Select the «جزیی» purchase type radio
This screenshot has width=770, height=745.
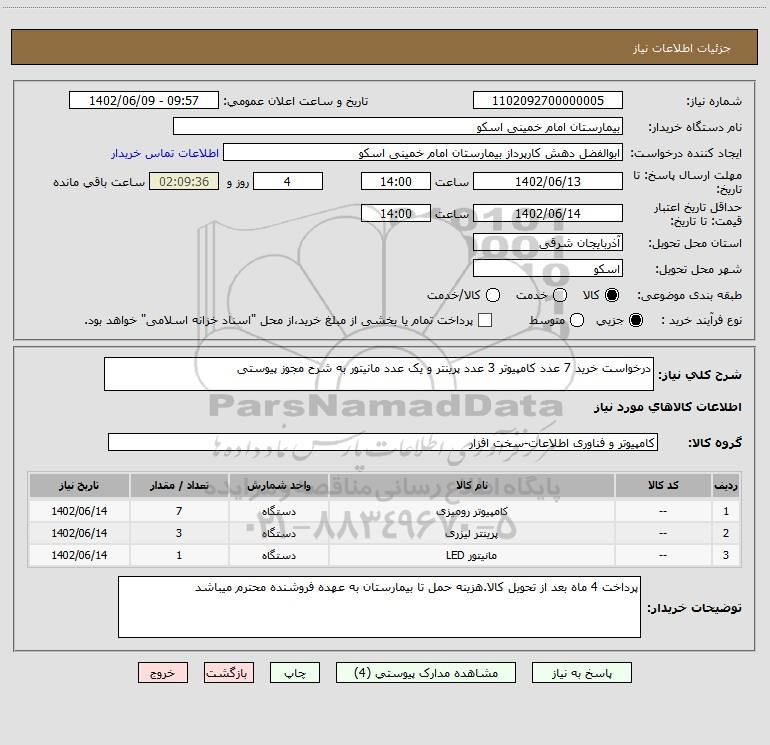point(638,321)
